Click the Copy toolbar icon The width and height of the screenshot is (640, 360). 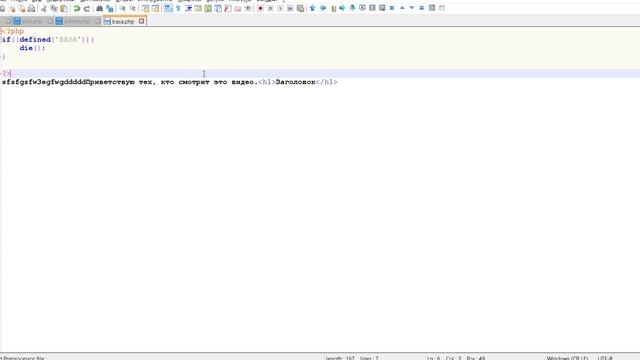54,8
